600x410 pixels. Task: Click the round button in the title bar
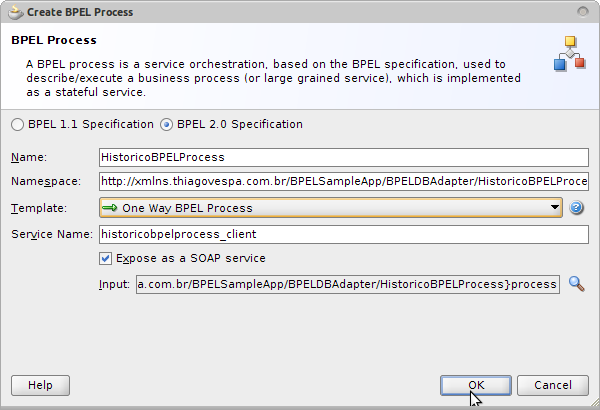pyautogui.click(x=583, y=12)
